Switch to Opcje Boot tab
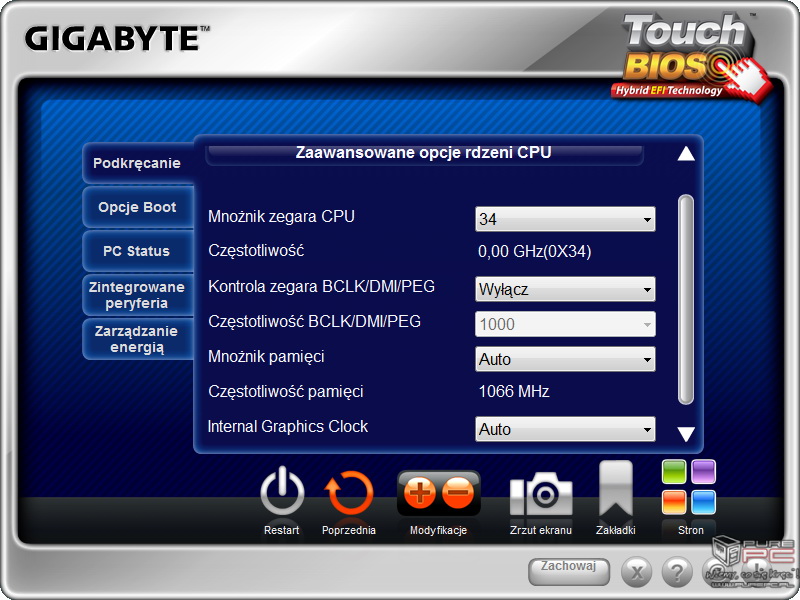This screenshot has height=600, width=800. tap(137, 207)
